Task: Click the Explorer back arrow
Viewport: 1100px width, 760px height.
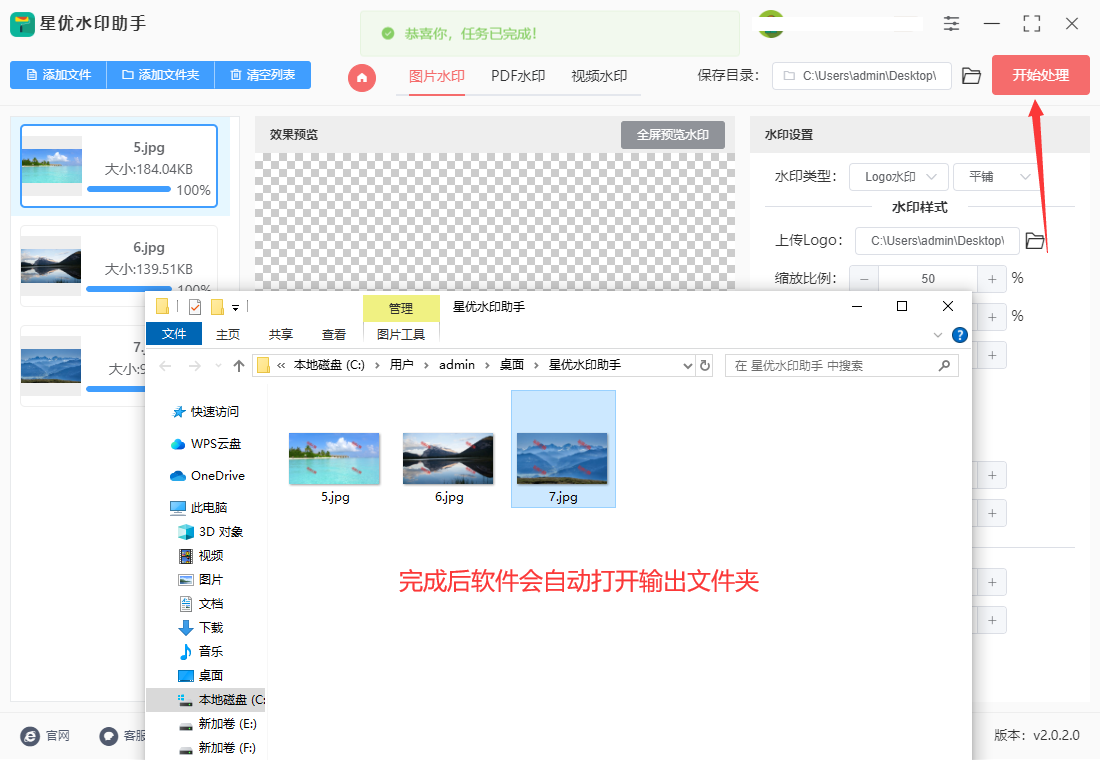Action: (x=166, y=366)
